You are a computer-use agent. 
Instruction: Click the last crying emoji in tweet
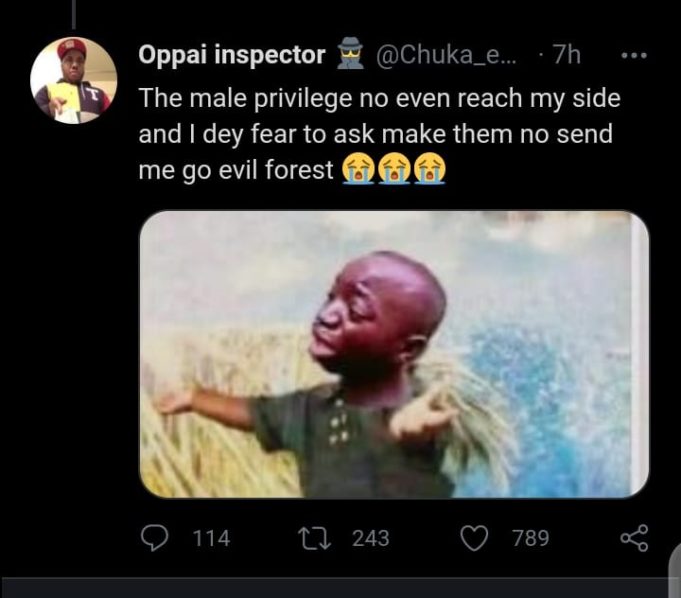coord(430,169)
